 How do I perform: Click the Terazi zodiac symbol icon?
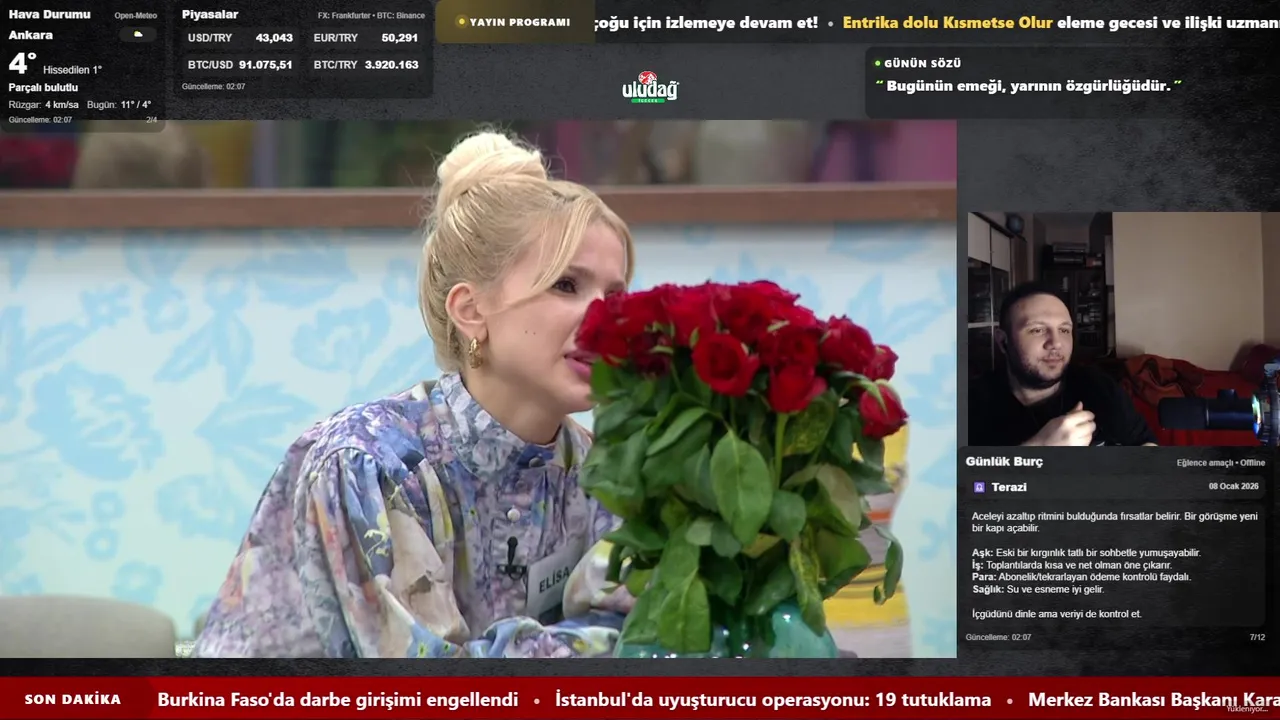tap(979, 487)
